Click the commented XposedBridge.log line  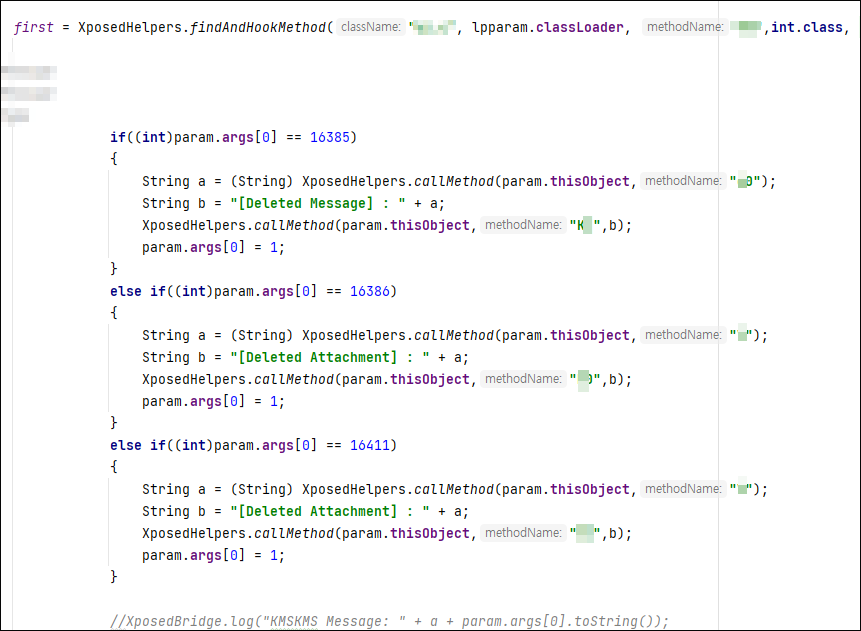389,622
